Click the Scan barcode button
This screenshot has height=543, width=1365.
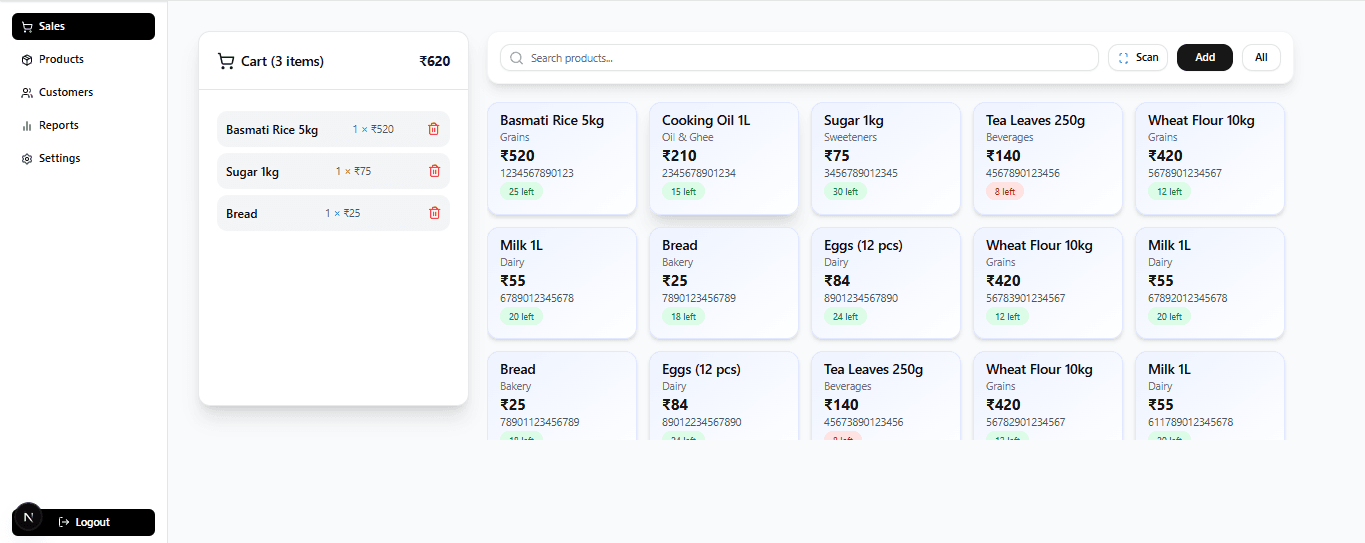click(1138, 58)
